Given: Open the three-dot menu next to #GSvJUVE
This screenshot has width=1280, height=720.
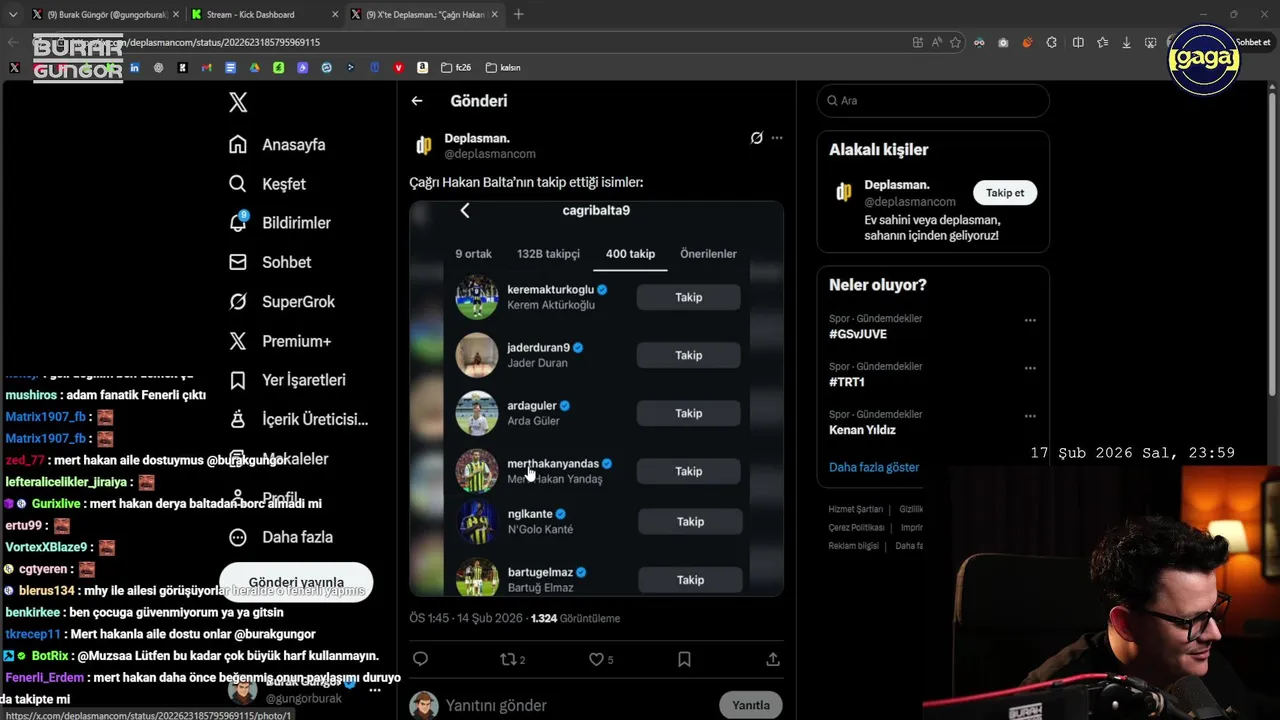Looking at the screenshot, I should click(1030, 321).
